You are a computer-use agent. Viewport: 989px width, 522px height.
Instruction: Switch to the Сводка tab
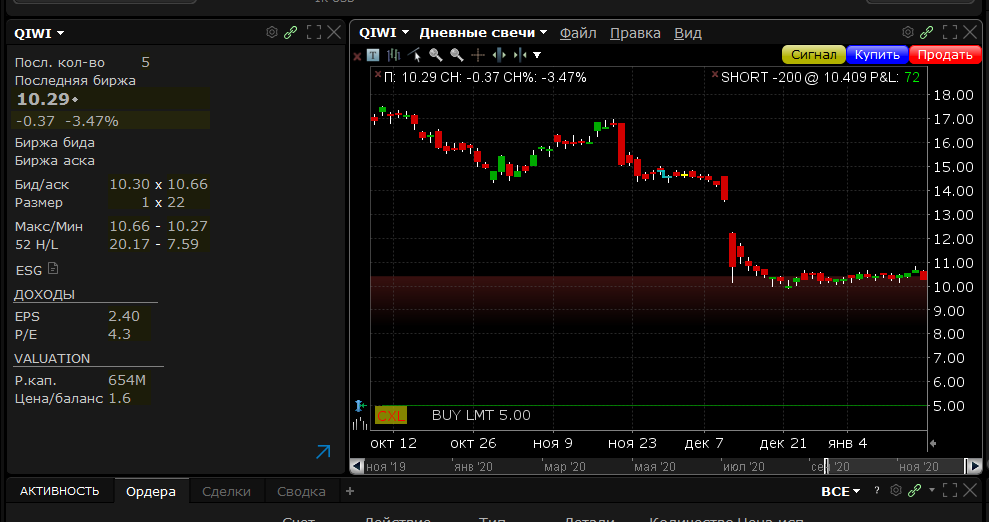point(301,491)
